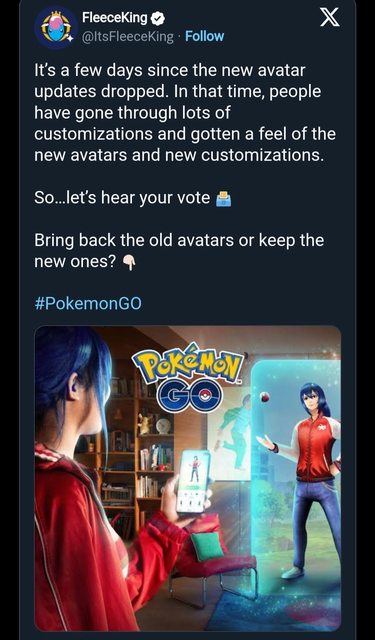Click the floating Poké Ball in the picture

point(265,396)
